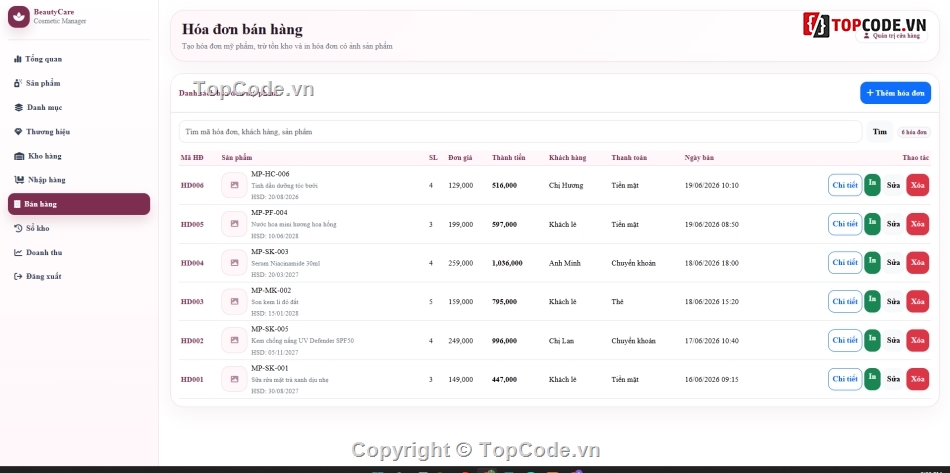The width and height of the screenshot is (950, 473).
Task: Click the Tìm search button
Action: tap(880, 131)
